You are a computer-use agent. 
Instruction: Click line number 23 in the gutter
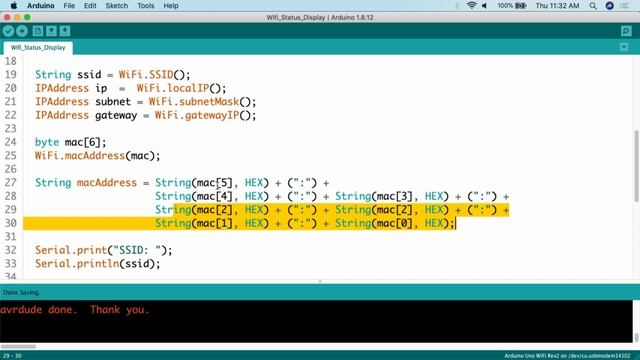tap(11, 129)
